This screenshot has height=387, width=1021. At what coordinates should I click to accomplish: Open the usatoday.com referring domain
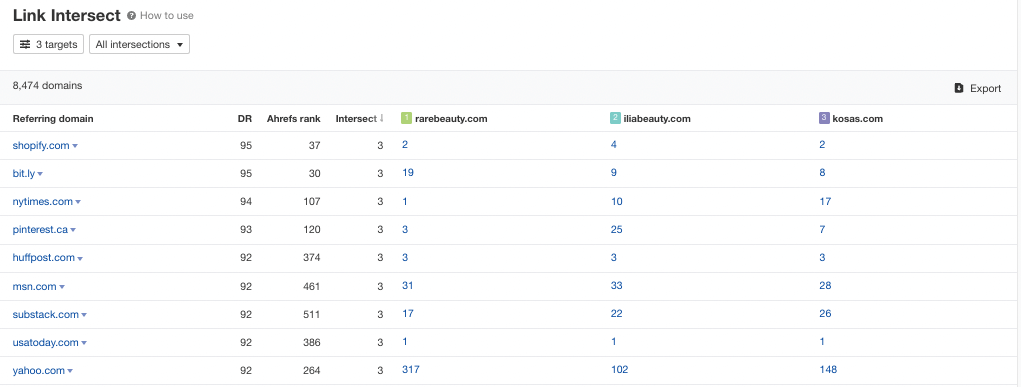point(46,342)
